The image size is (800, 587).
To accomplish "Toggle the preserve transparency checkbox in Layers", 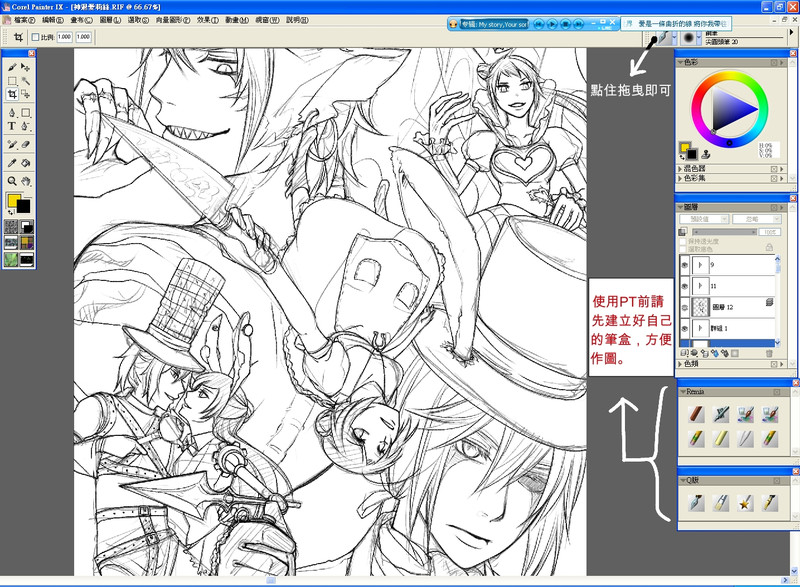I will 683,241.
